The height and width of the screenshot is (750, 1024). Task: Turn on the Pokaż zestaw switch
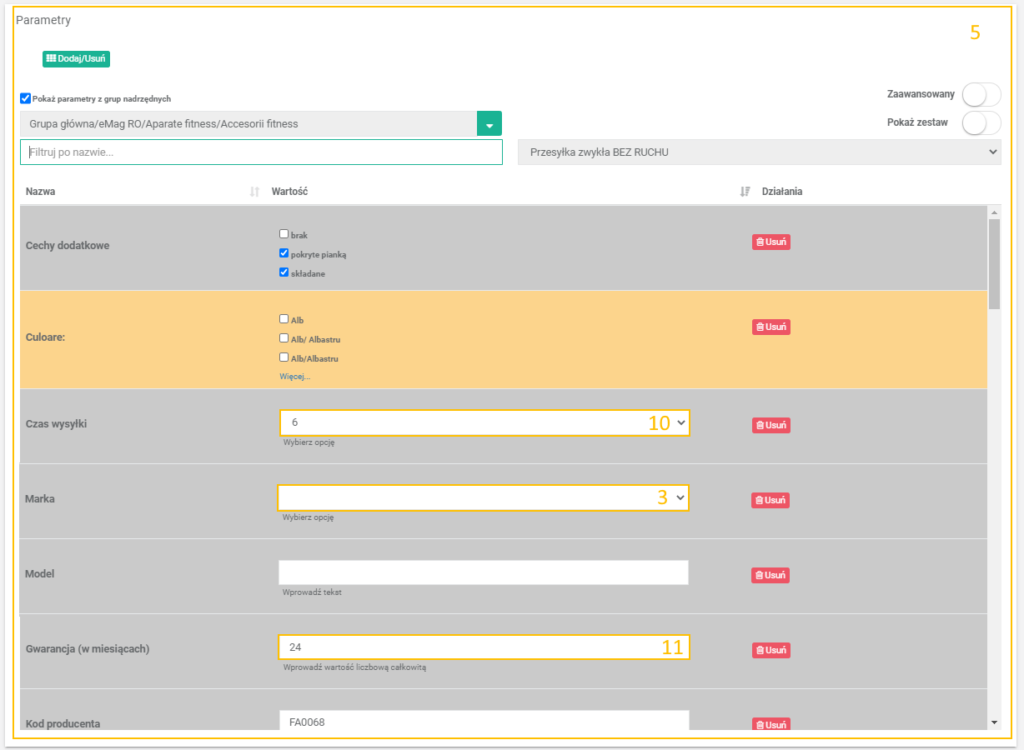point(980,123)
